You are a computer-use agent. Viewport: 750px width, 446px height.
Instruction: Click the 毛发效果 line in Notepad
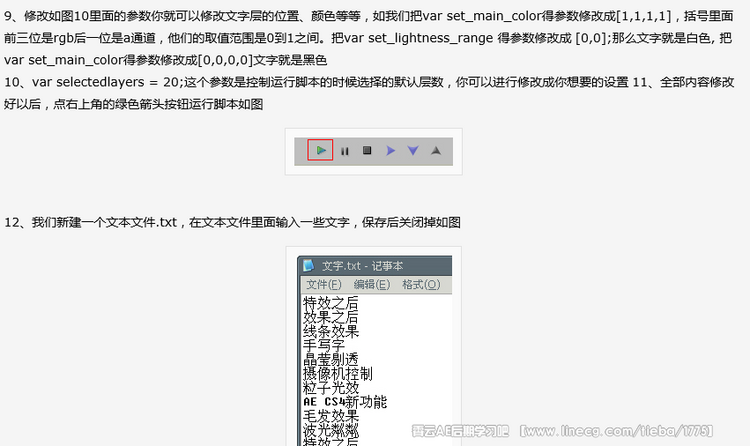pyautogui.click(x=331, y=416)
